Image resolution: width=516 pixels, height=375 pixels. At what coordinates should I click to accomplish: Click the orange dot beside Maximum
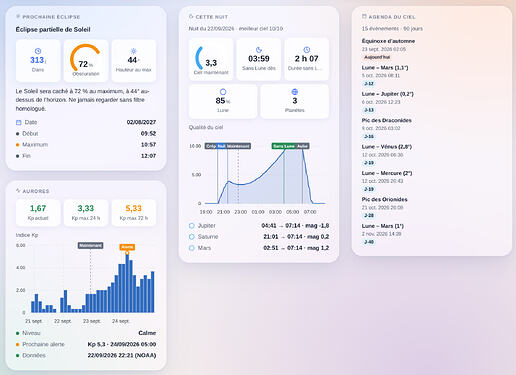[x=17, y=145]
